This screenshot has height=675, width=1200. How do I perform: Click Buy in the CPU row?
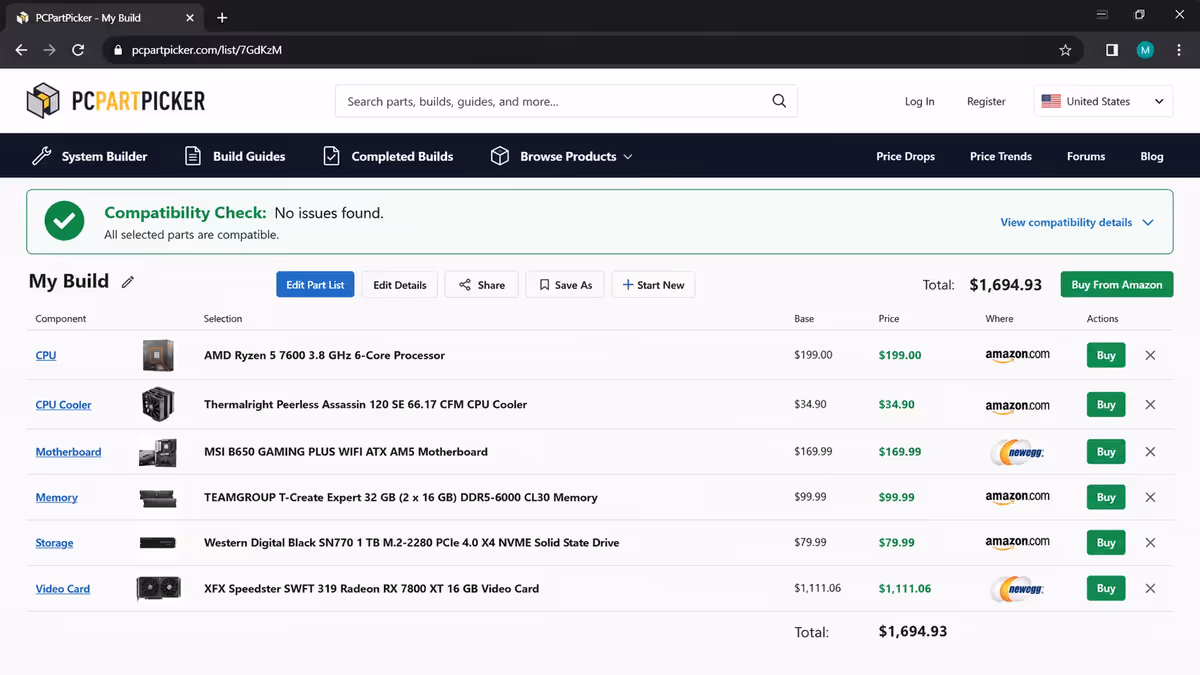tap(1106, 355)
